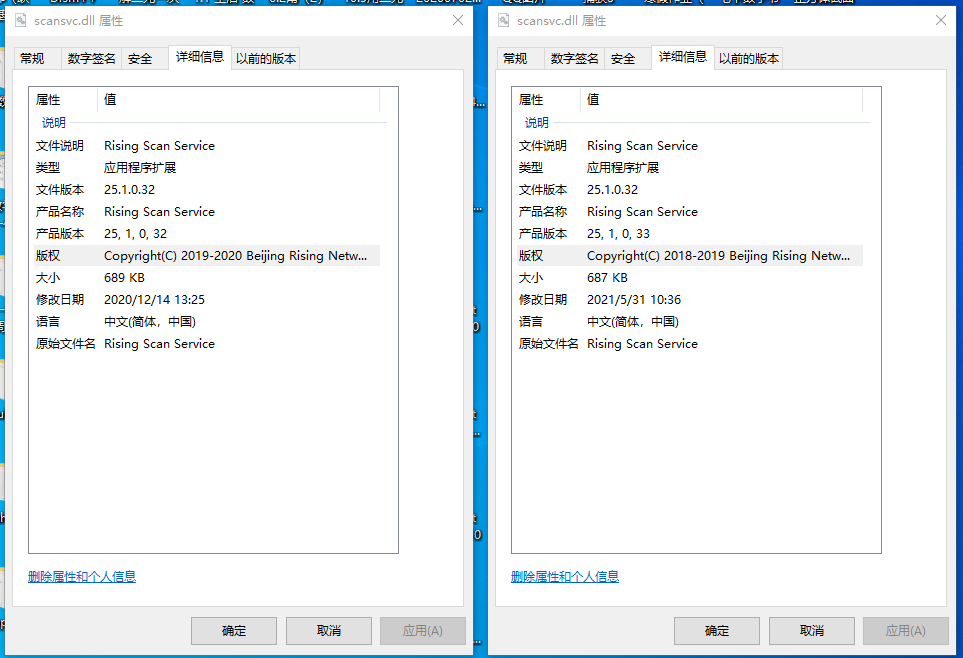Click 应用(A) in left dialog

(x=423, y=631)
